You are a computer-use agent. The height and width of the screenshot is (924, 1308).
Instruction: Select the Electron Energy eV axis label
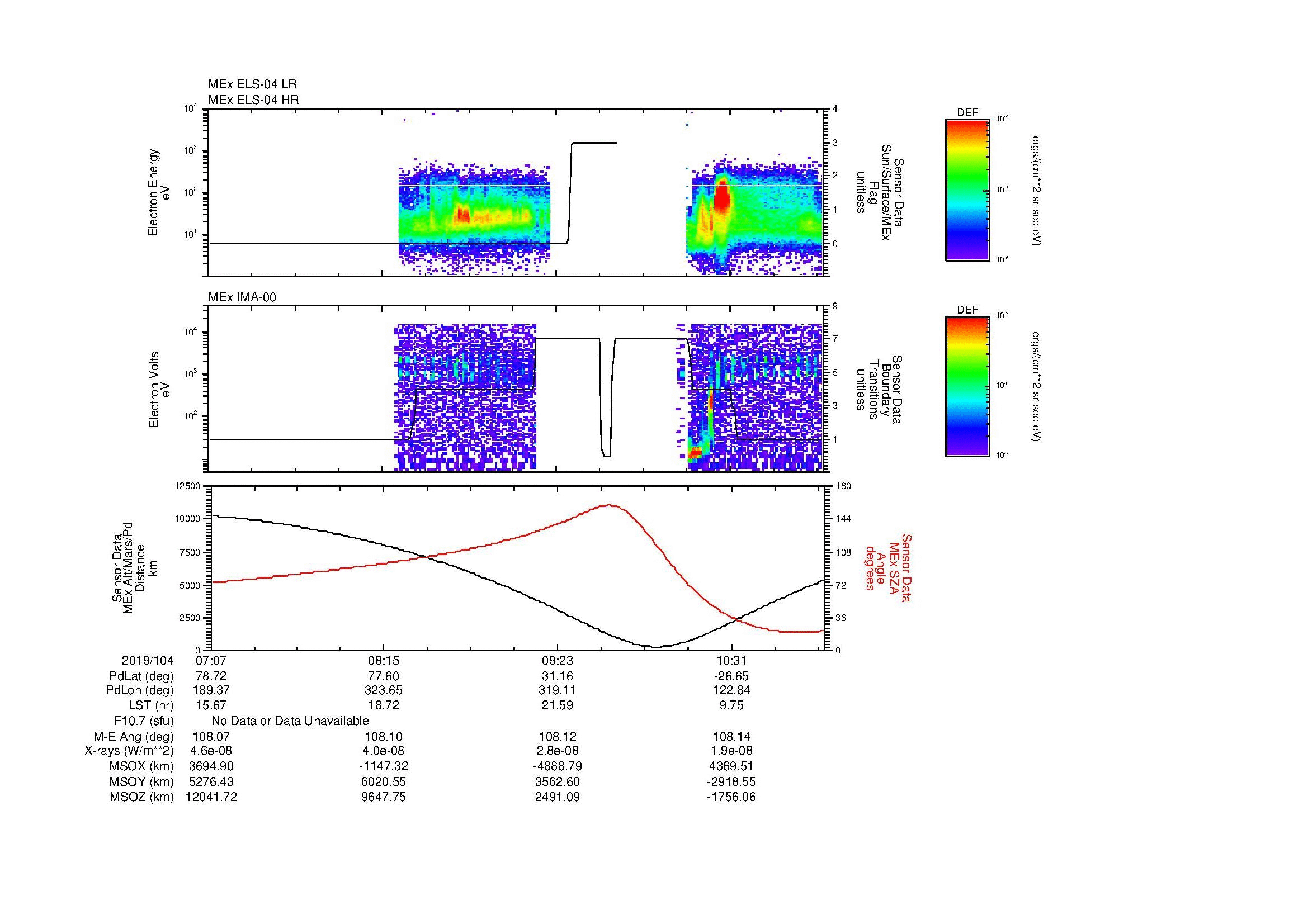159,192
